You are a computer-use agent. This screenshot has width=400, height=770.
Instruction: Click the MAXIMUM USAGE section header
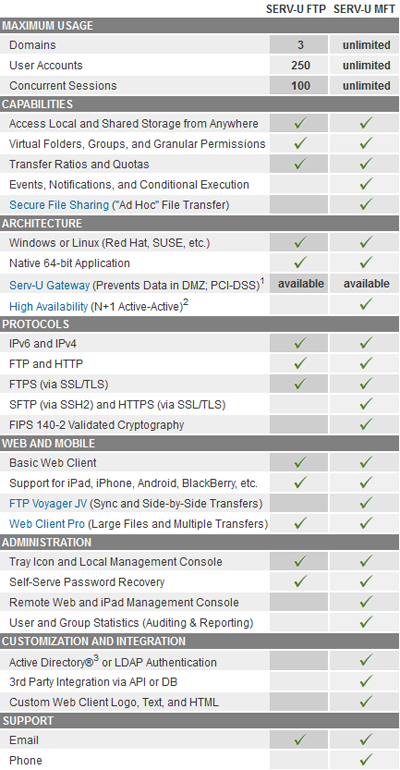200,26
